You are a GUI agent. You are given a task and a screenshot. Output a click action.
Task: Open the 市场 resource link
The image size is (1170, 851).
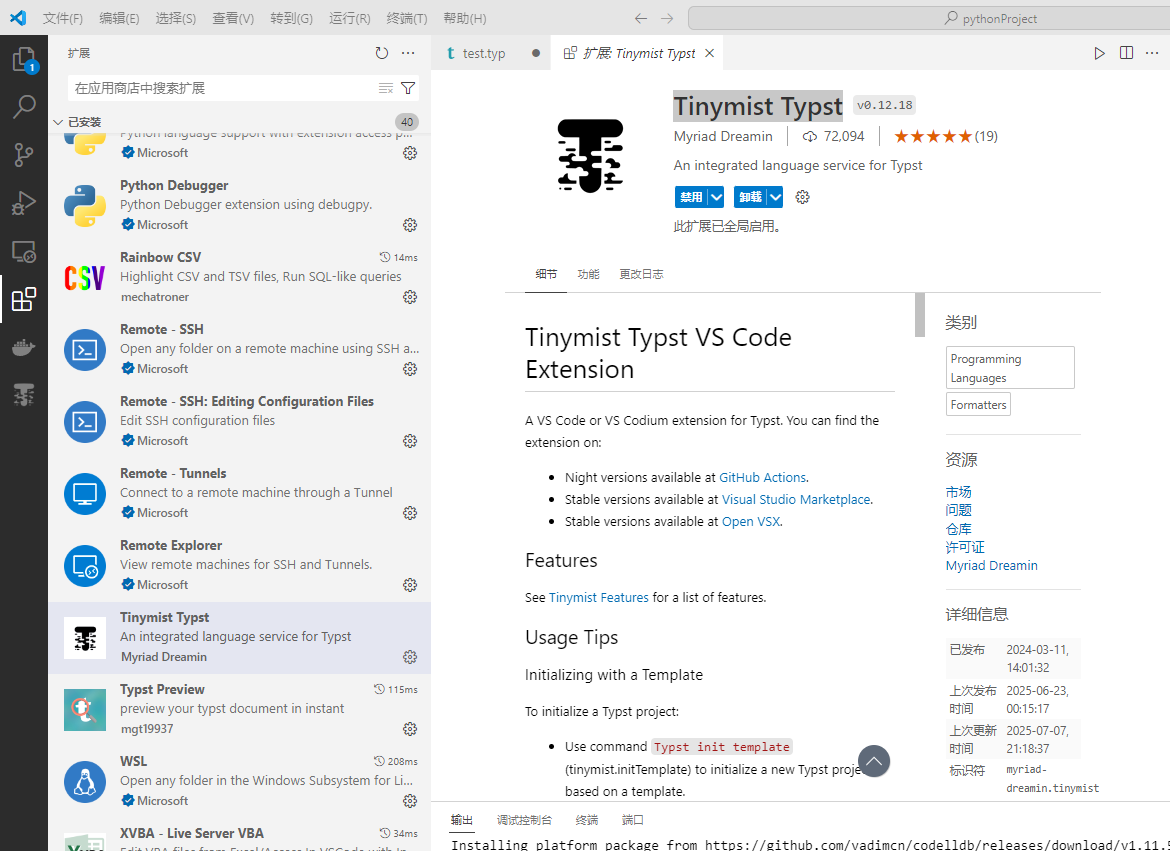coord(958,492)
